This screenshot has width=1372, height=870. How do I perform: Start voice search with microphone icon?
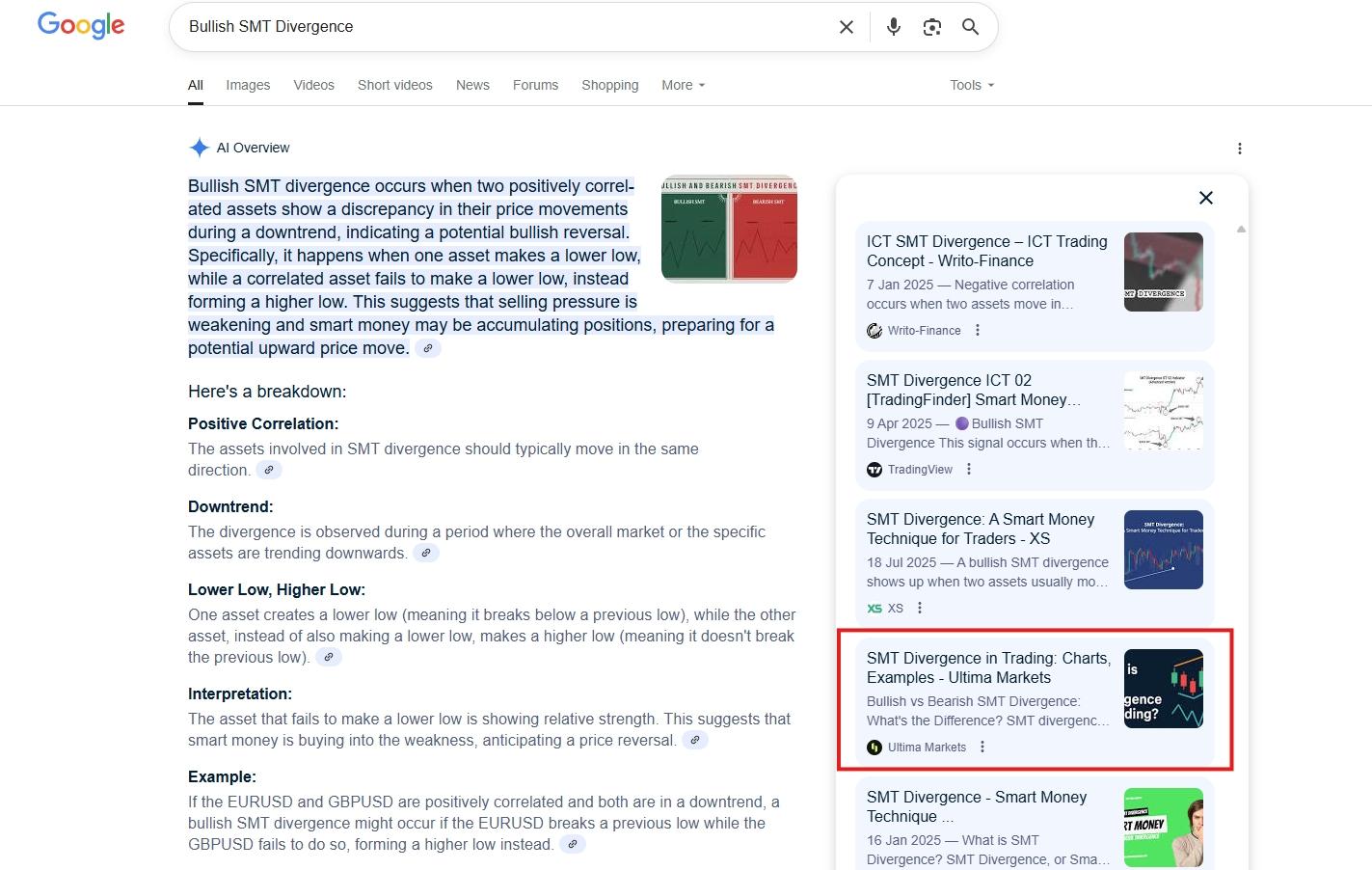click(894, 27)
